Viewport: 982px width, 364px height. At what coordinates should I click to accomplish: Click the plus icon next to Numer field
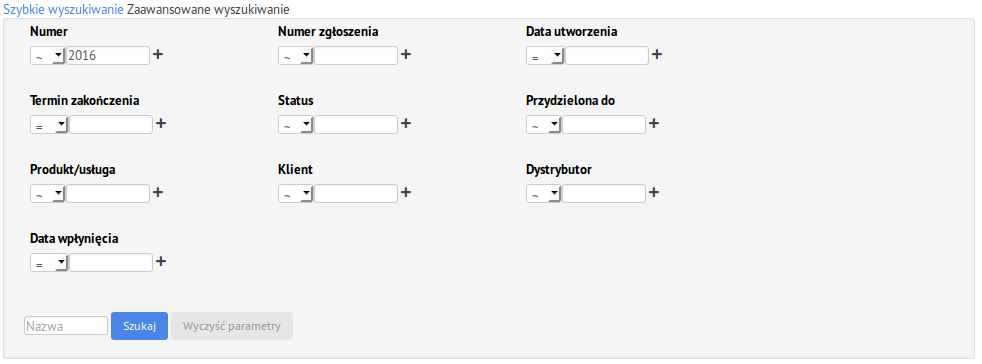[x=158, y=55]
